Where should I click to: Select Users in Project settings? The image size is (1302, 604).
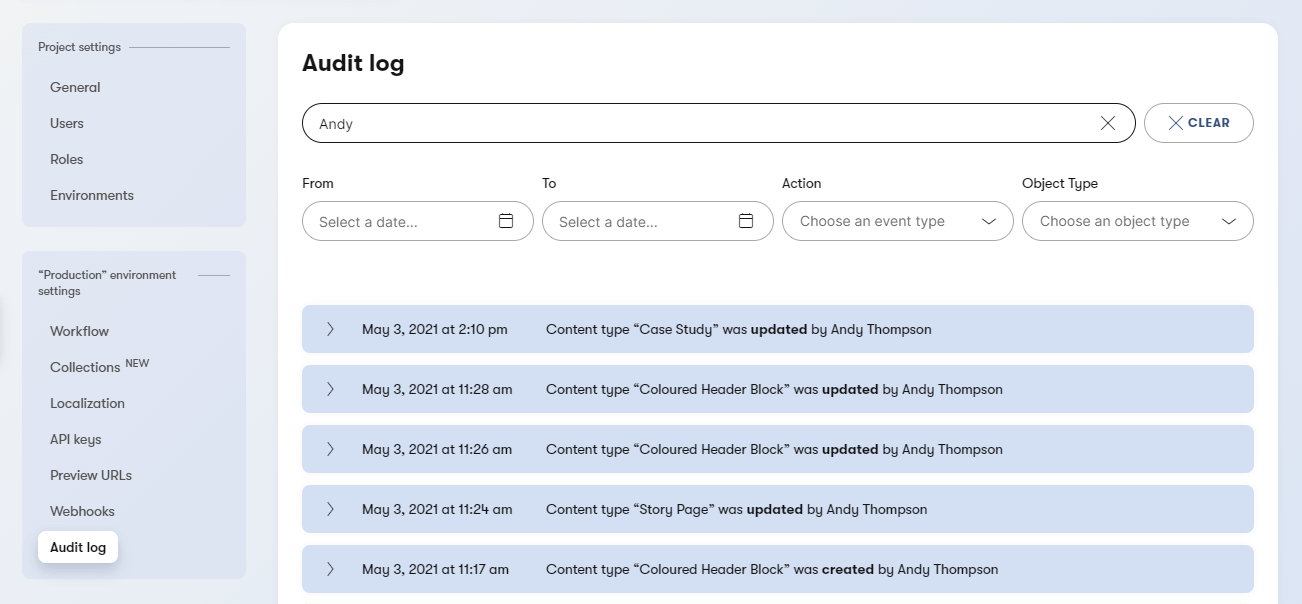(x=66, y=123)
